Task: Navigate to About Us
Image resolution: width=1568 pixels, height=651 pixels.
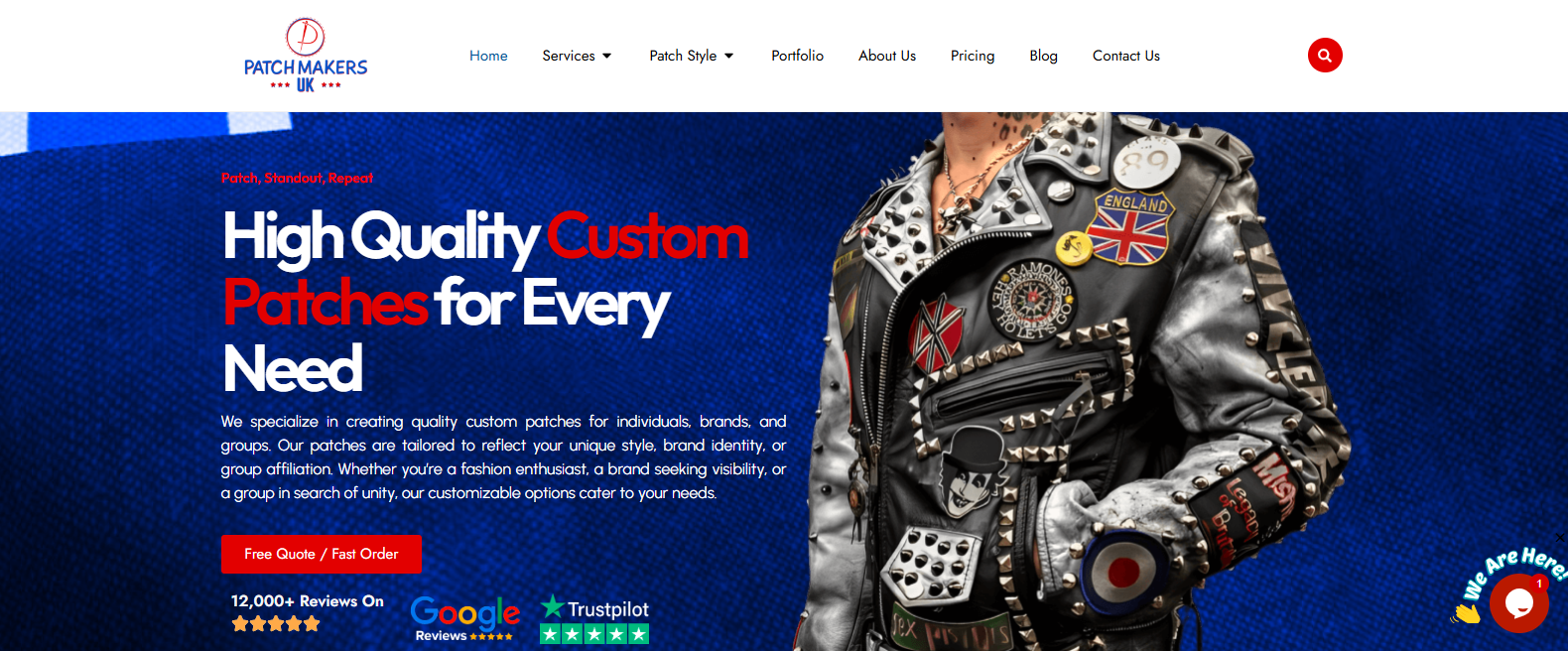Action: tap(887, 56)
